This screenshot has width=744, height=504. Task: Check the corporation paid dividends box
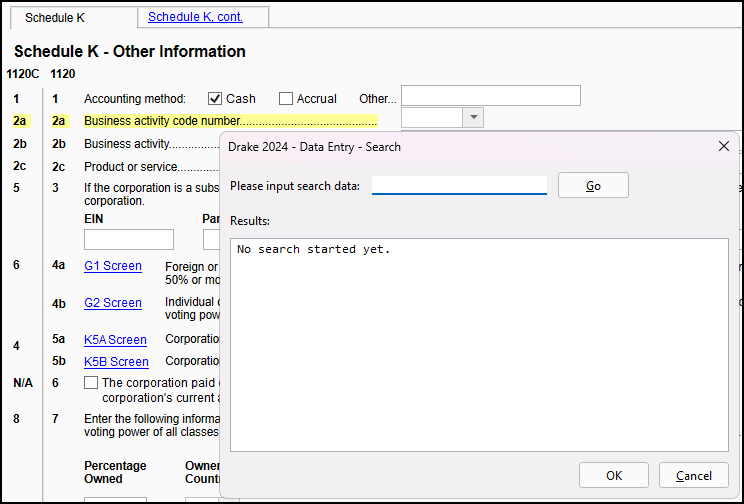91,383
